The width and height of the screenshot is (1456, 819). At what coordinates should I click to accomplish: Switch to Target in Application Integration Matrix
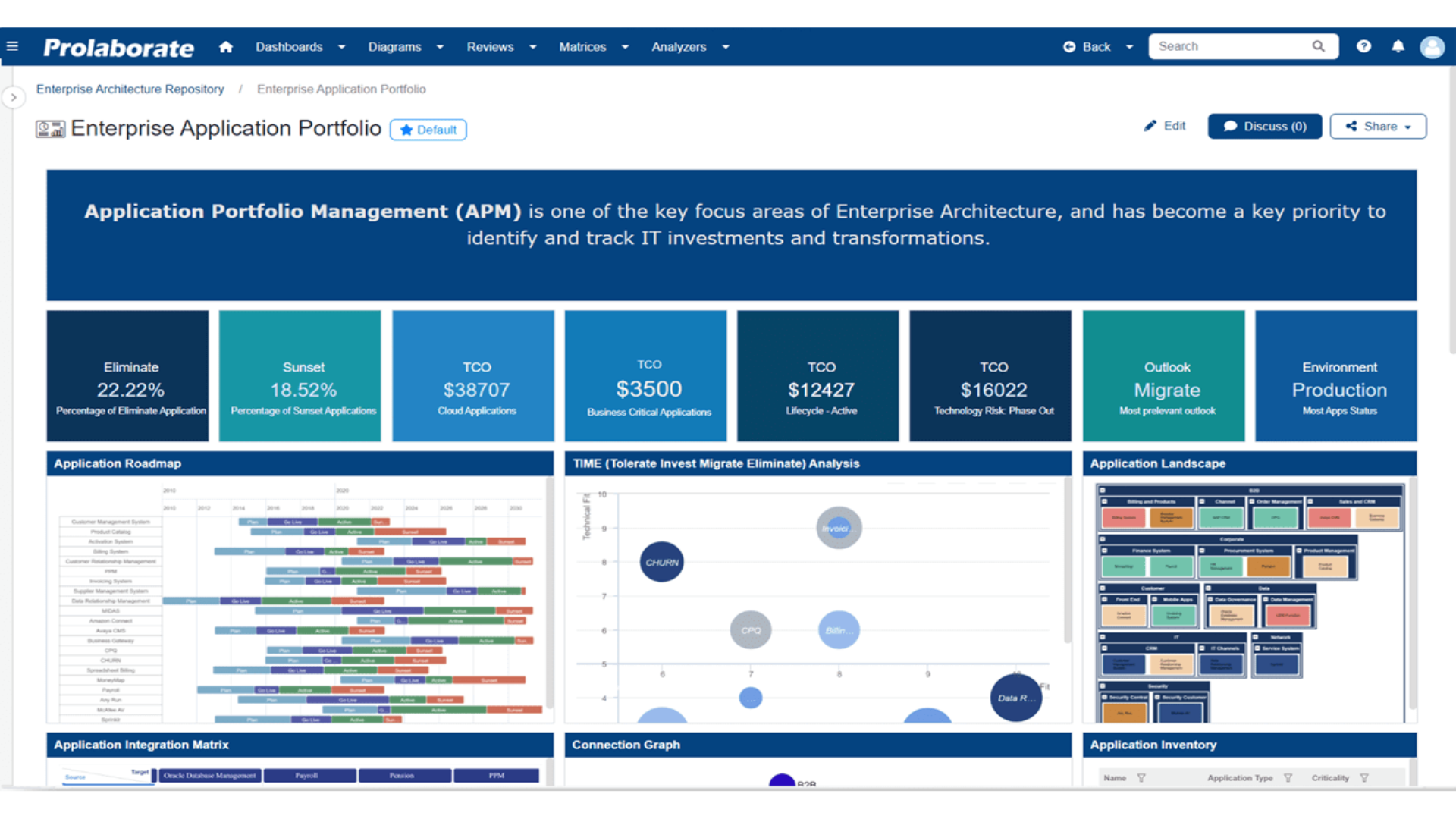[x=140, y=773]
